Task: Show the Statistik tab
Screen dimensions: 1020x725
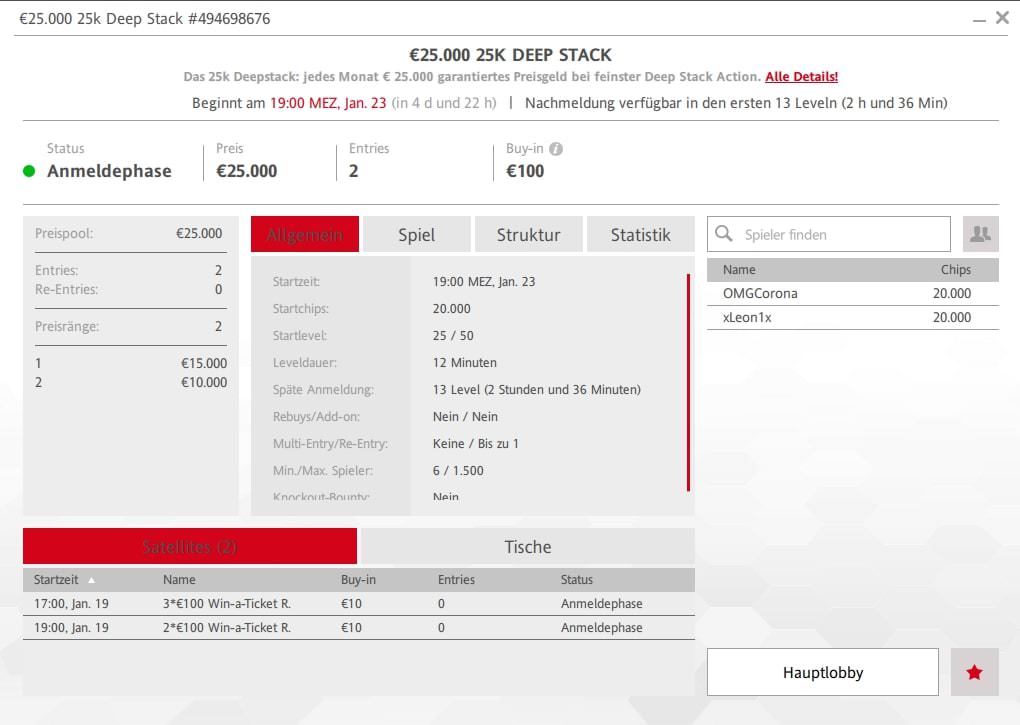Action: pyautogui.click(x=640, y=235)
